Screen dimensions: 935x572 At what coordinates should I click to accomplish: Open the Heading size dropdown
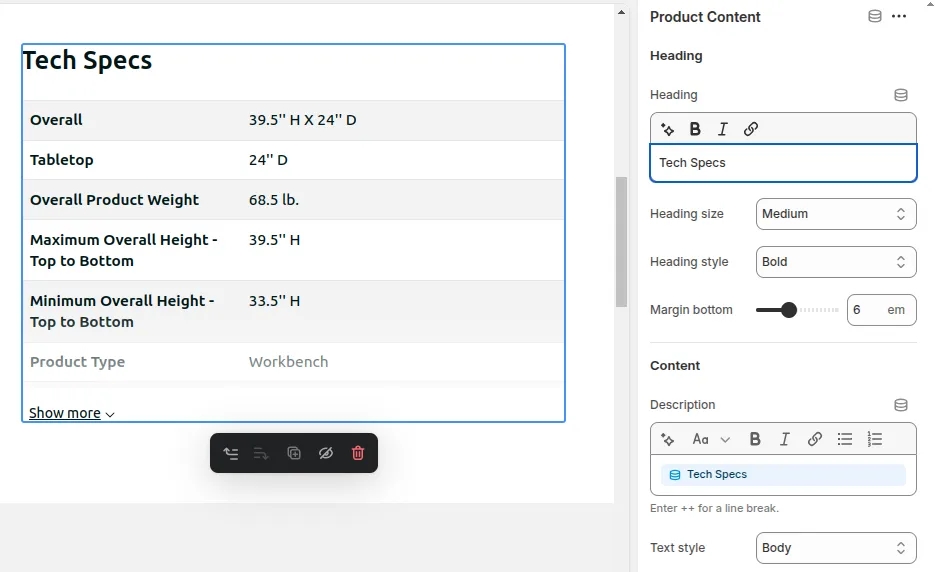click(835, 214)
